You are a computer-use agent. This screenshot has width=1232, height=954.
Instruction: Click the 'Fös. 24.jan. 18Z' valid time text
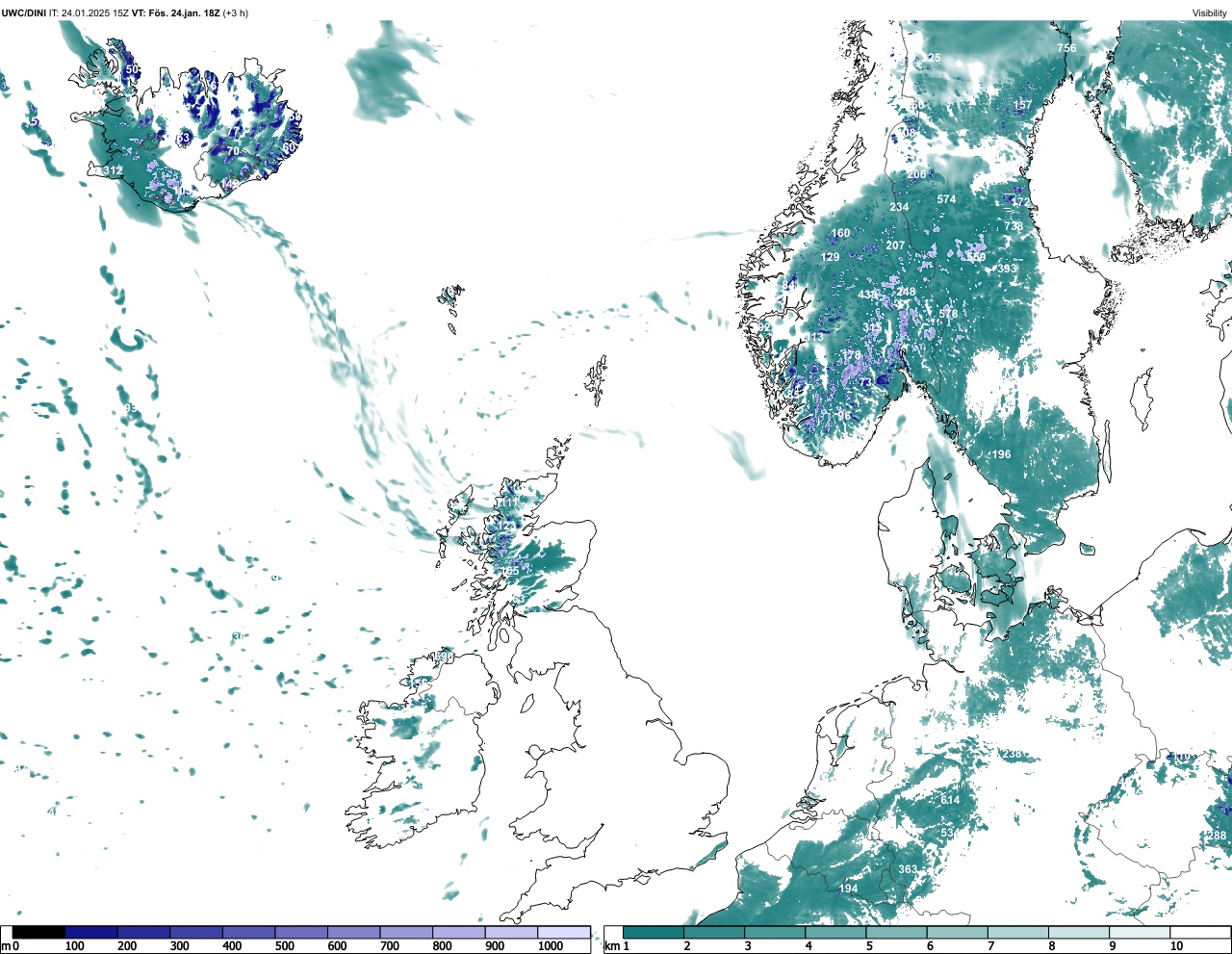coord(183,13)
